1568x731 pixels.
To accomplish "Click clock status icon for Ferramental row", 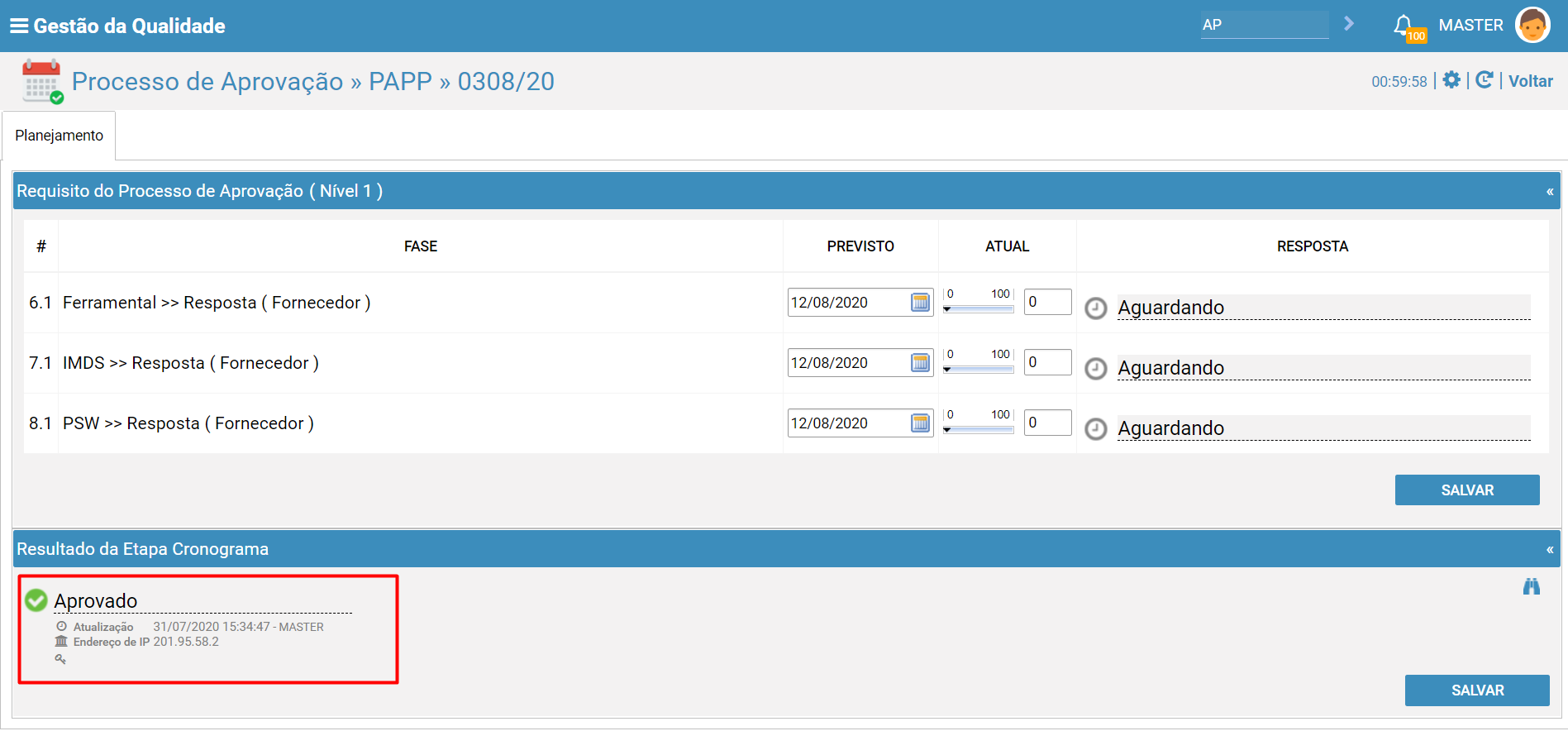I will click(x=1095, y=308).
